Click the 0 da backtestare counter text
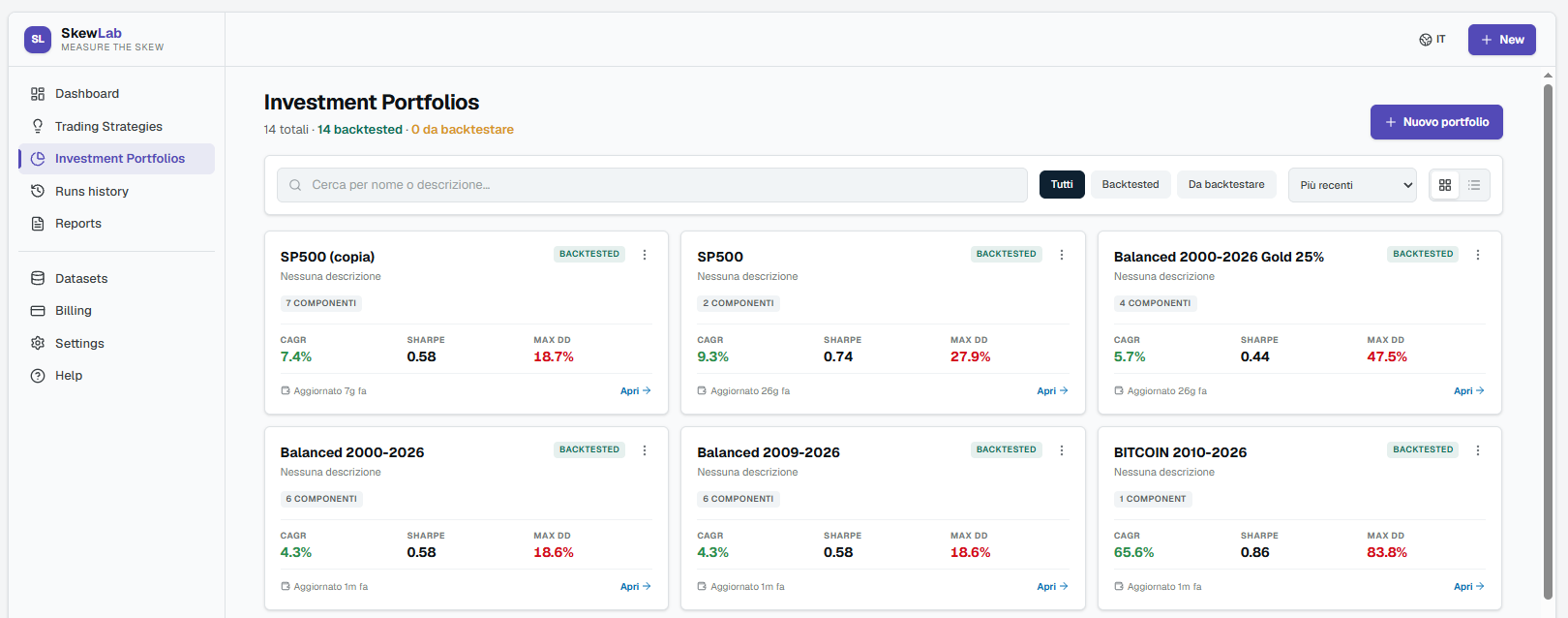Image resolution: width=1568 pixels, height=618 pixels. pos(463,130)
